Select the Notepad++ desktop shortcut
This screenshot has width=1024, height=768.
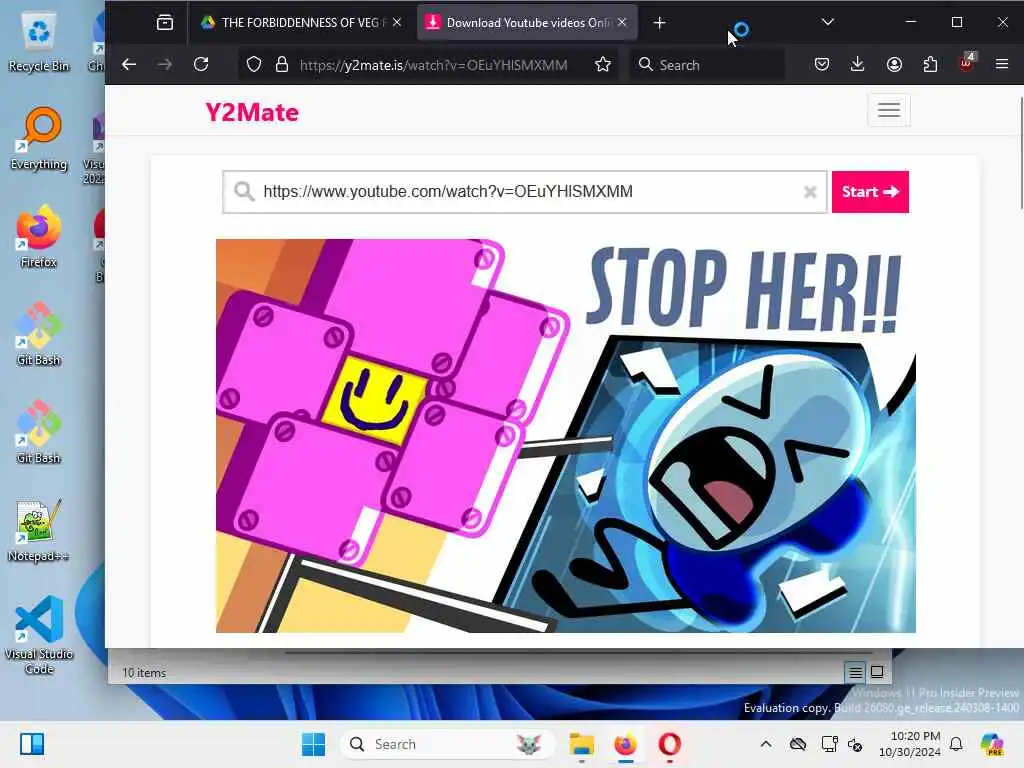pos(39,530)
